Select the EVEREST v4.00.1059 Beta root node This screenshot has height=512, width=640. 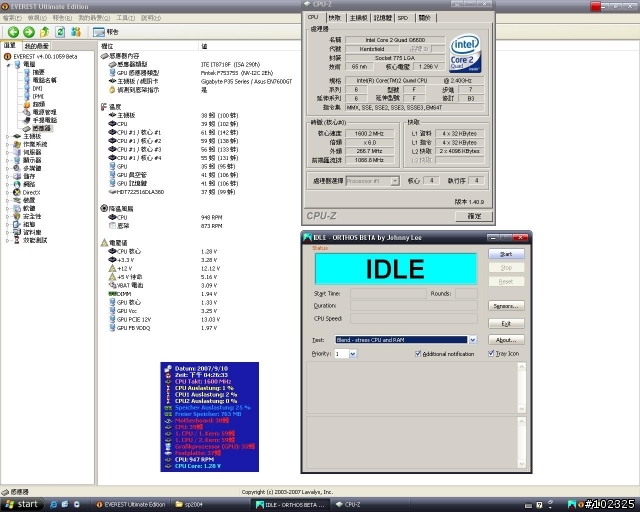tap(41, 56)
